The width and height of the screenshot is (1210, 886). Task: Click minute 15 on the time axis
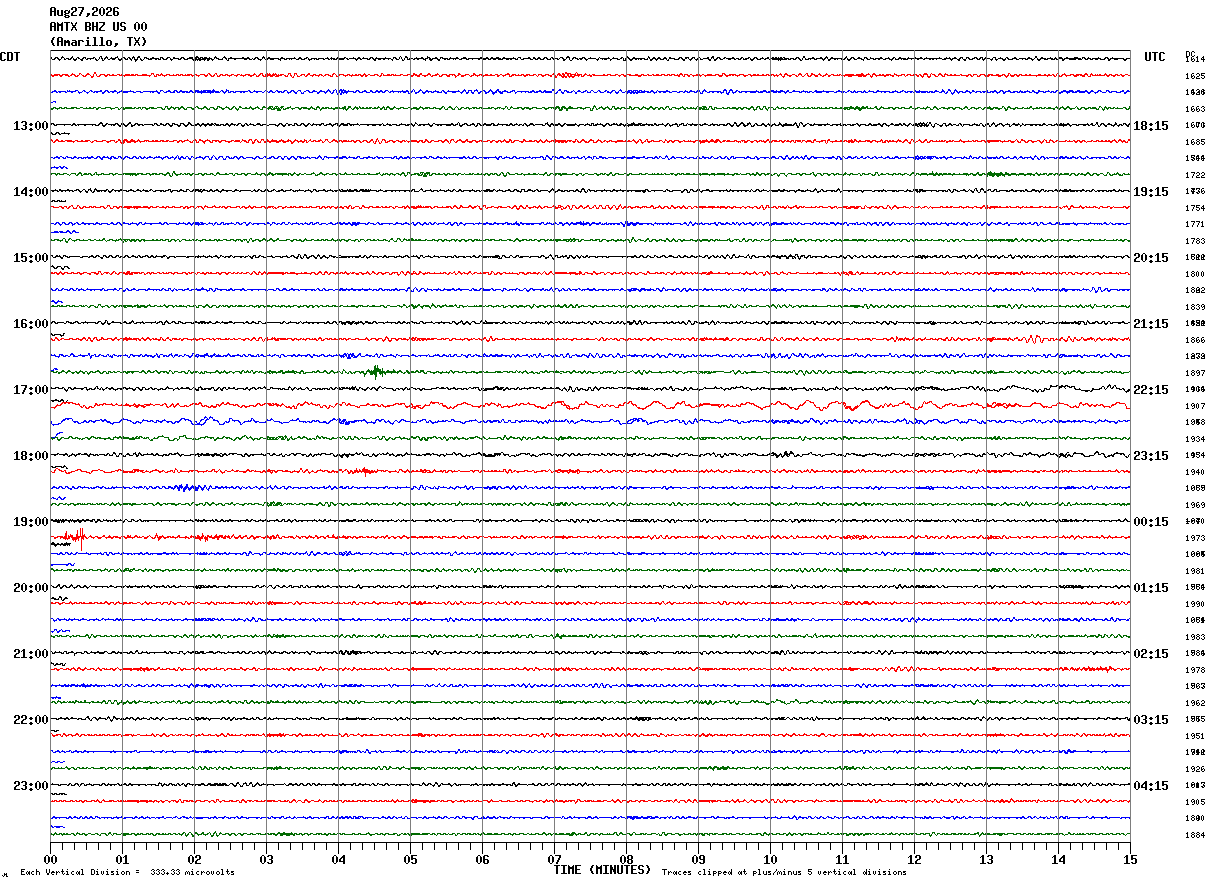pyautogui.click(x=1130, y=859)
